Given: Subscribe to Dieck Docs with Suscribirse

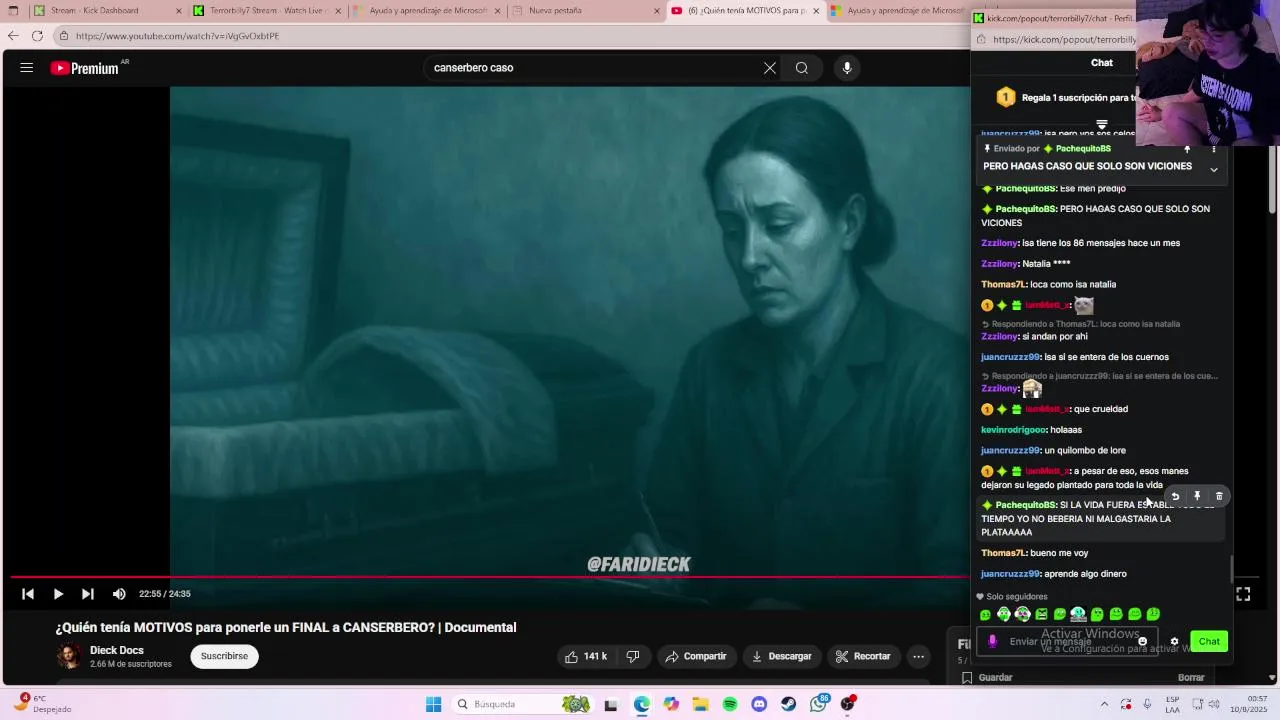Looking at the screenshot, I should coord(224,656).
